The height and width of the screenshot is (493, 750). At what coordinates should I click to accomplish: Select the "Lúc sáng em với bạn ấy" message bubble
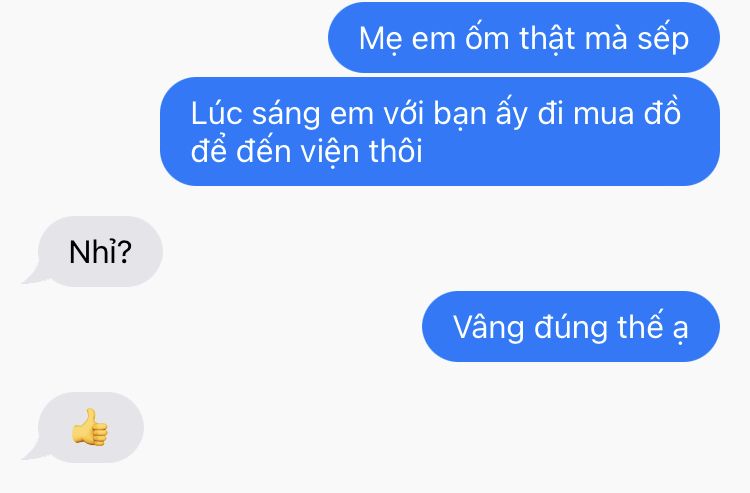(x=440, y=131)
